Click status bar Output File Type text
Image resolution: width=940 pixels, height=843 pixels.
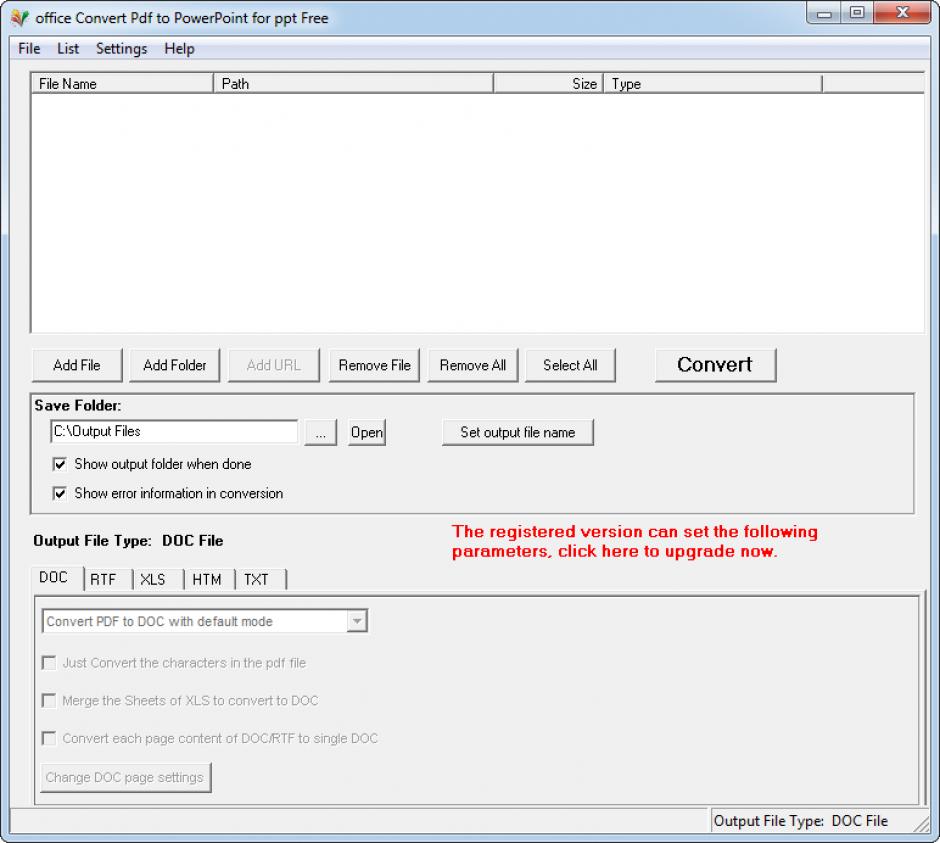pos(800,821)
